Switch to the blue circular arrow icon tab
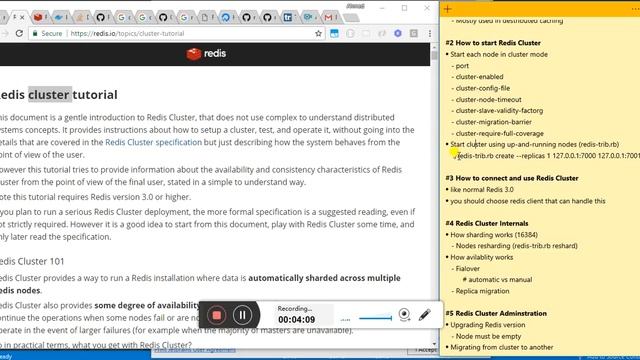640x360 pixels. (225, 17)
